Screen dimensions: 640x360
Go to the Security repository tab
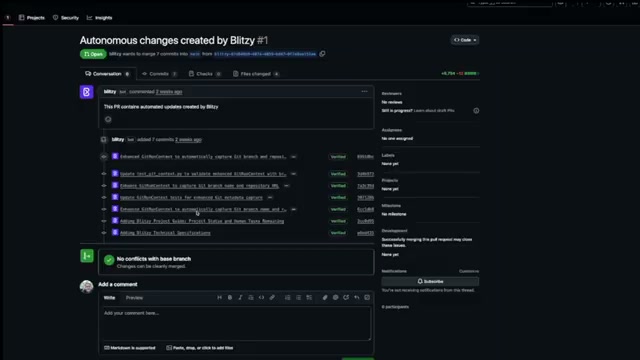coord(66,18)
